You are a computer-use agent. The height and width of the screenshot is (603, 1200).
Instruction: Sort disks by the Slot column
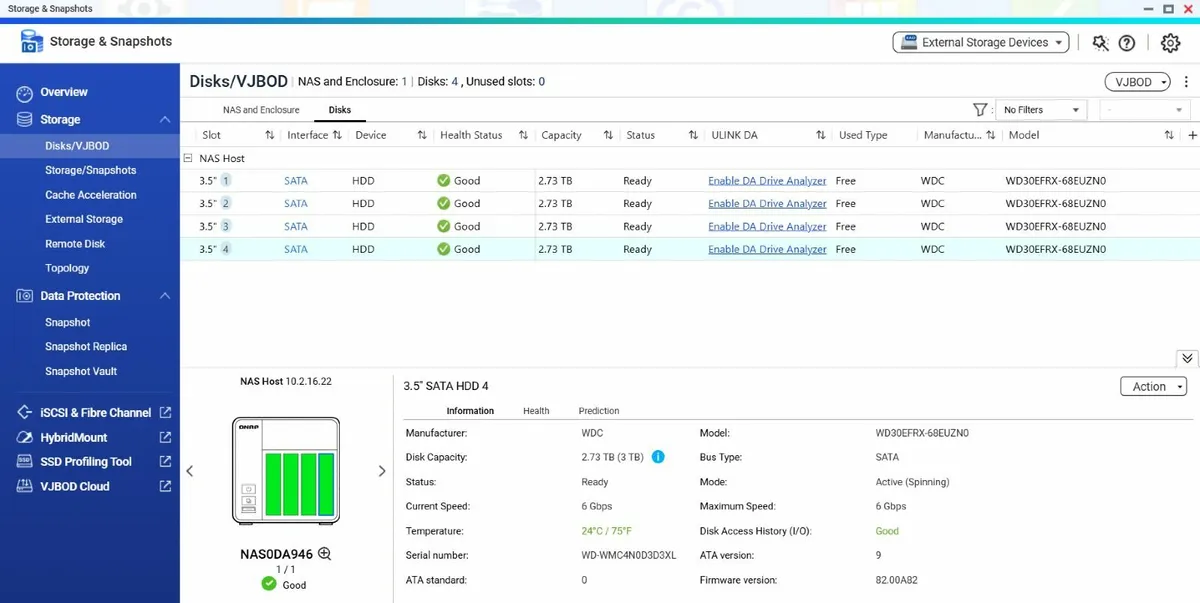coord(269,135)
